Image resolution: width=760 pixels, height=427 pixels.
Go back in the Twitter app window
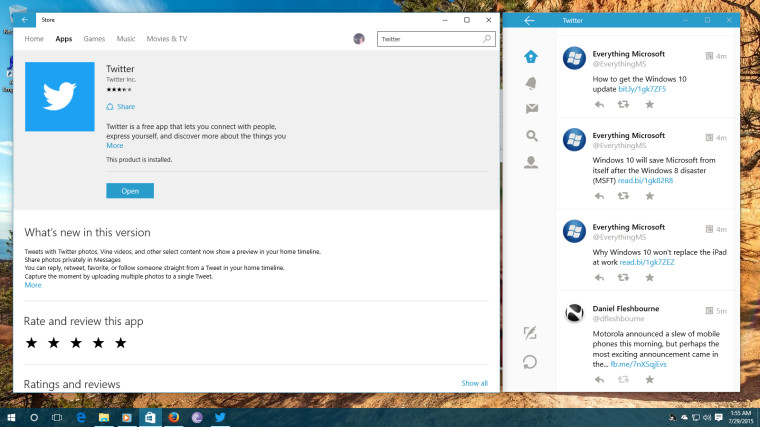click(529, 20)
